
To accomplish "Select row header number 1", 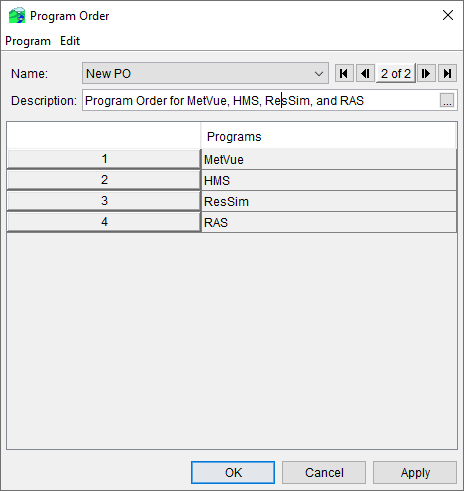I will pyautogui.click(x=104, y=159).
